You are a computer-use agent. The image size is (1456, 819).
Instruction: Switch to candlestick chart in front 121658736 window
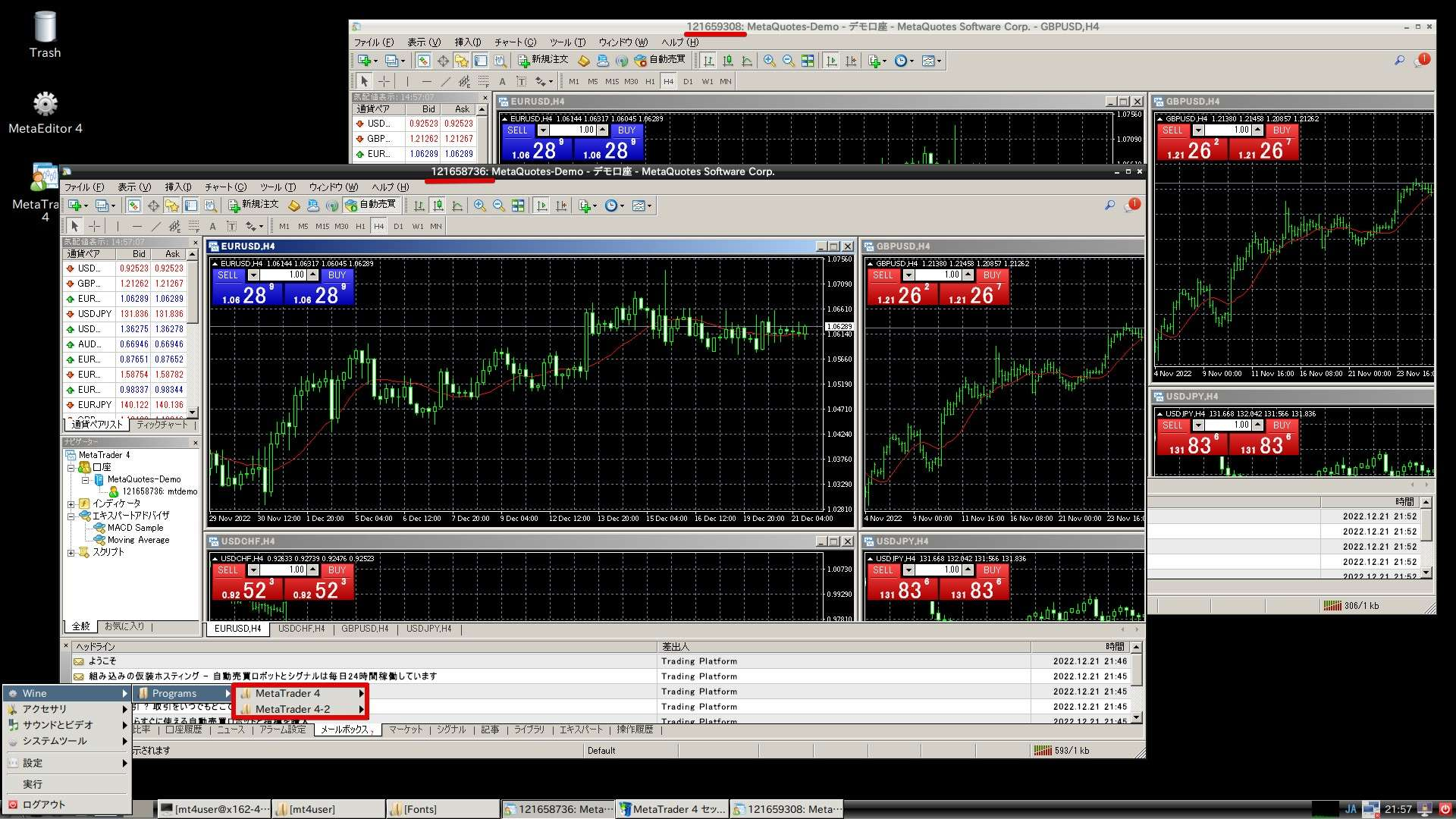click(438, 206)
